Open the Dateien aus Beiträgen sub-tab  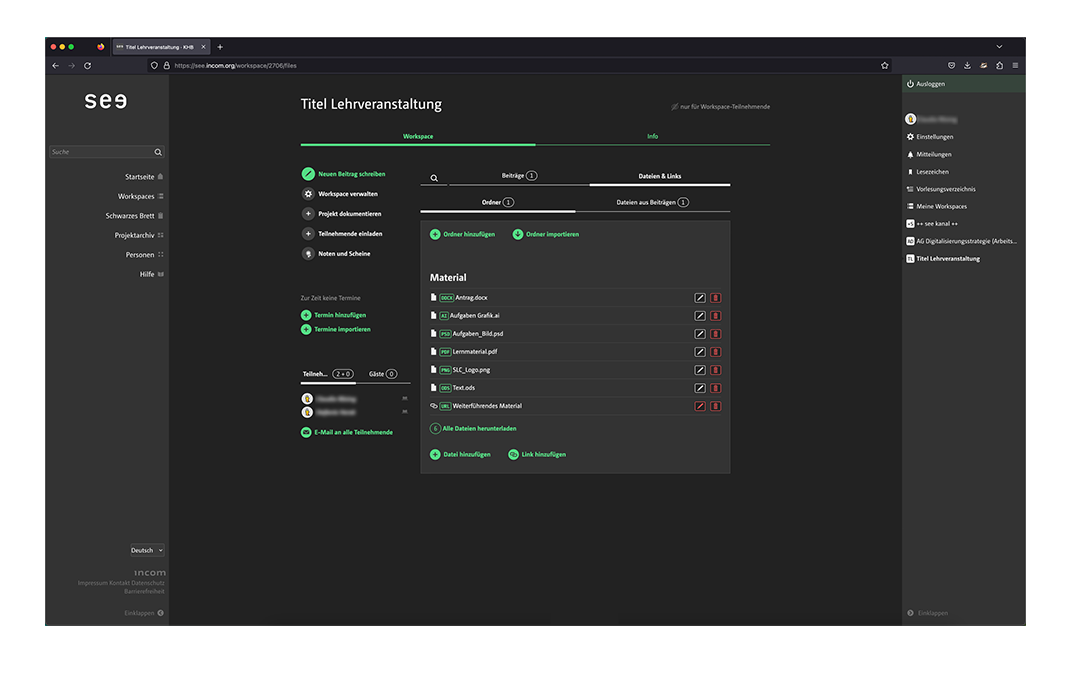point(652,203)
